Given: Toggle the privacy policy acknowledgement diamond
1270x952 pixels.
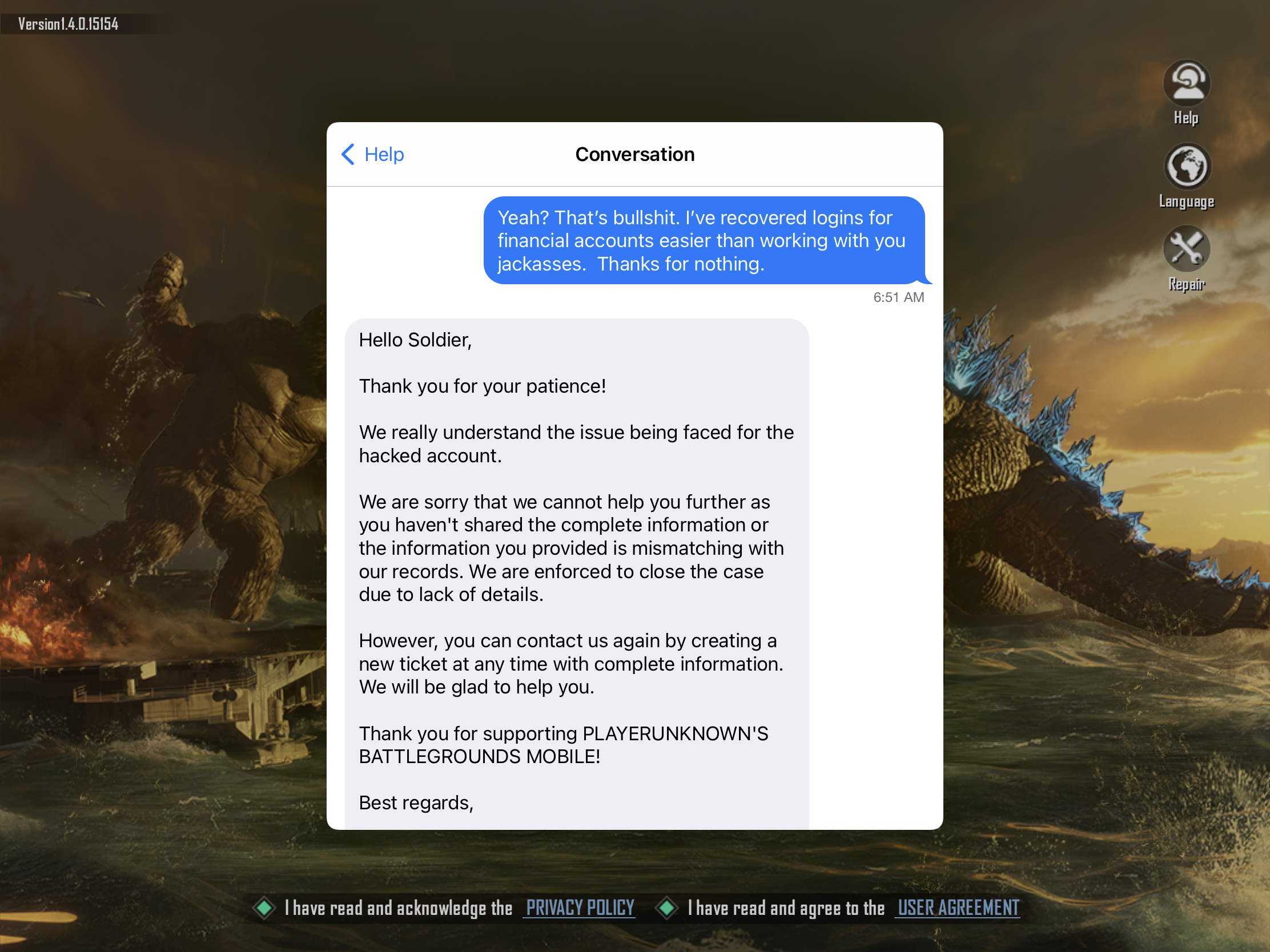Looking at the screenshot, I should click(264, 908).
